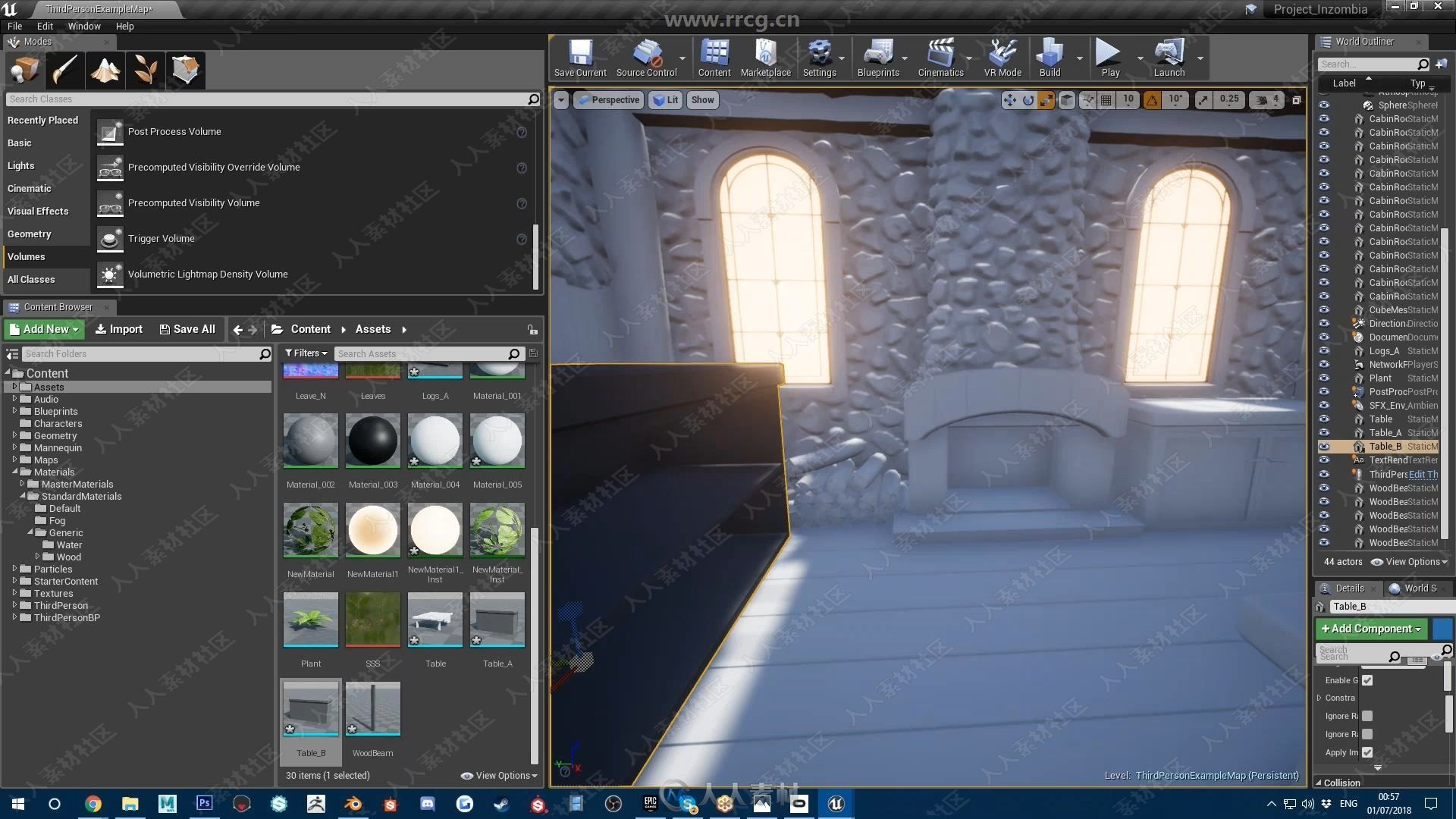Select the translate gizmo tool in viewport
Image resolution: width=1456 pixels, height=819 pixels.
tap(1009, 100)
